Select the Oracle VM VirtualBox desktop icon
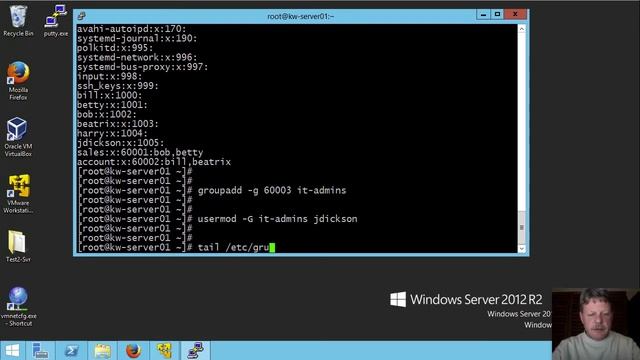 click(18, 137)
